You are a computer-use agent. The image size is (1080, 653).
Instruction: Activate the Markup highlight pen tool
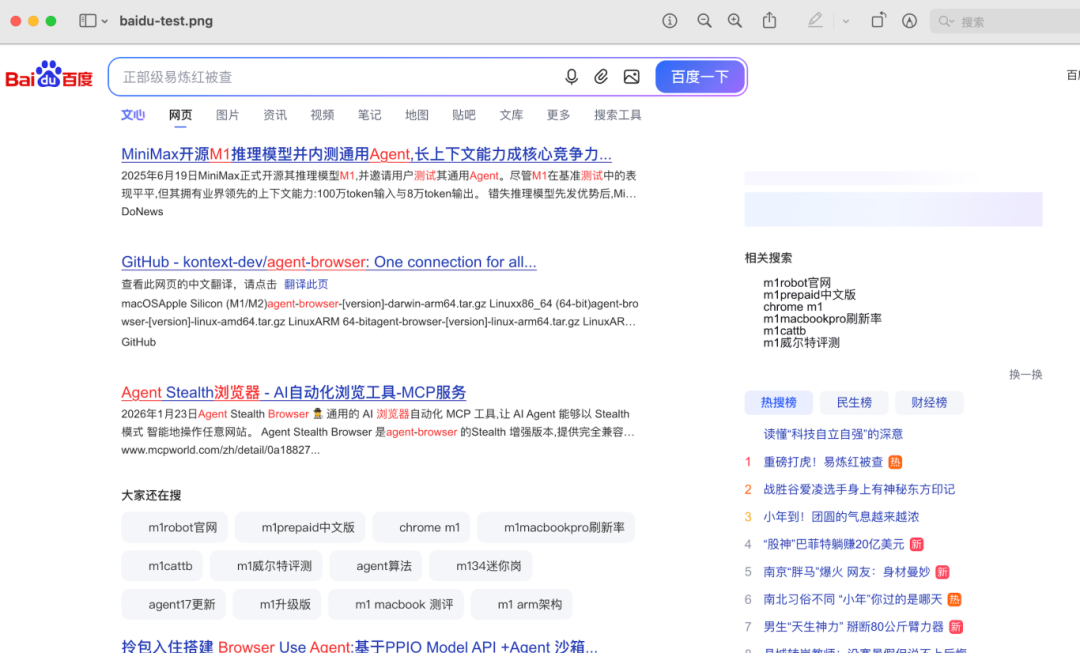[x=815, y=21]
